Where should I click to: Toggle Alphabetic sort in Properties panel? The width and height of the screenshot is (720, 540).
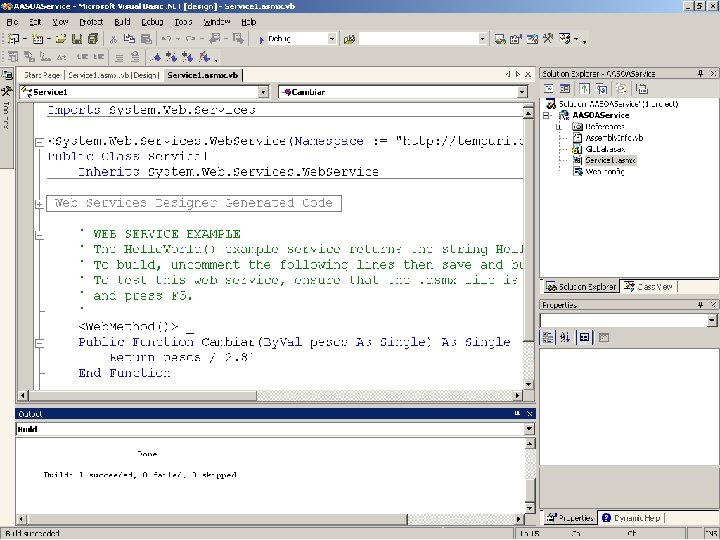pos(565,338)
